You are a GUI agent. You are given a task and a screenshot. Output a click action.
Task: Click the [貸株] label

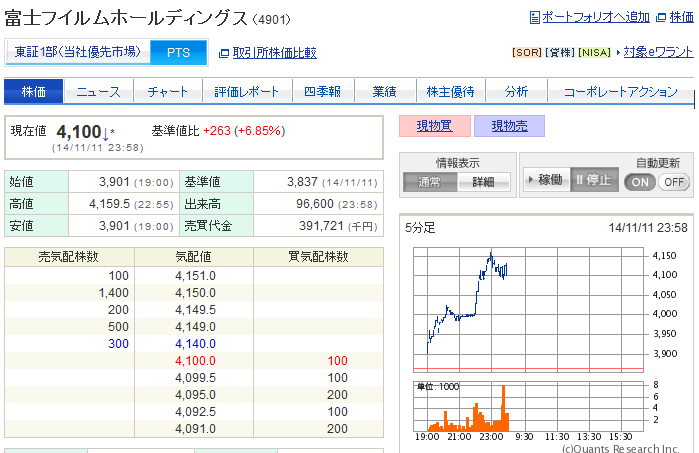[x=560, y=53]
